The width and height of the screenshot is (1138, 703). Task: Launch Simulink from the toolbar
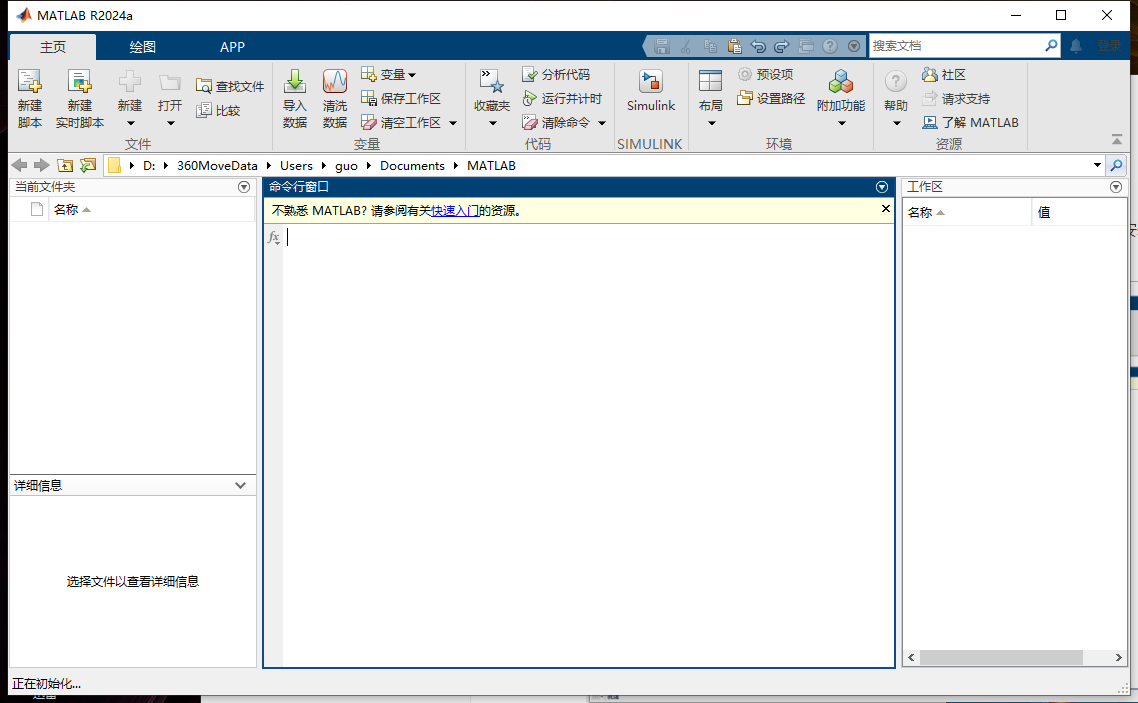click(x=651, y=91)
